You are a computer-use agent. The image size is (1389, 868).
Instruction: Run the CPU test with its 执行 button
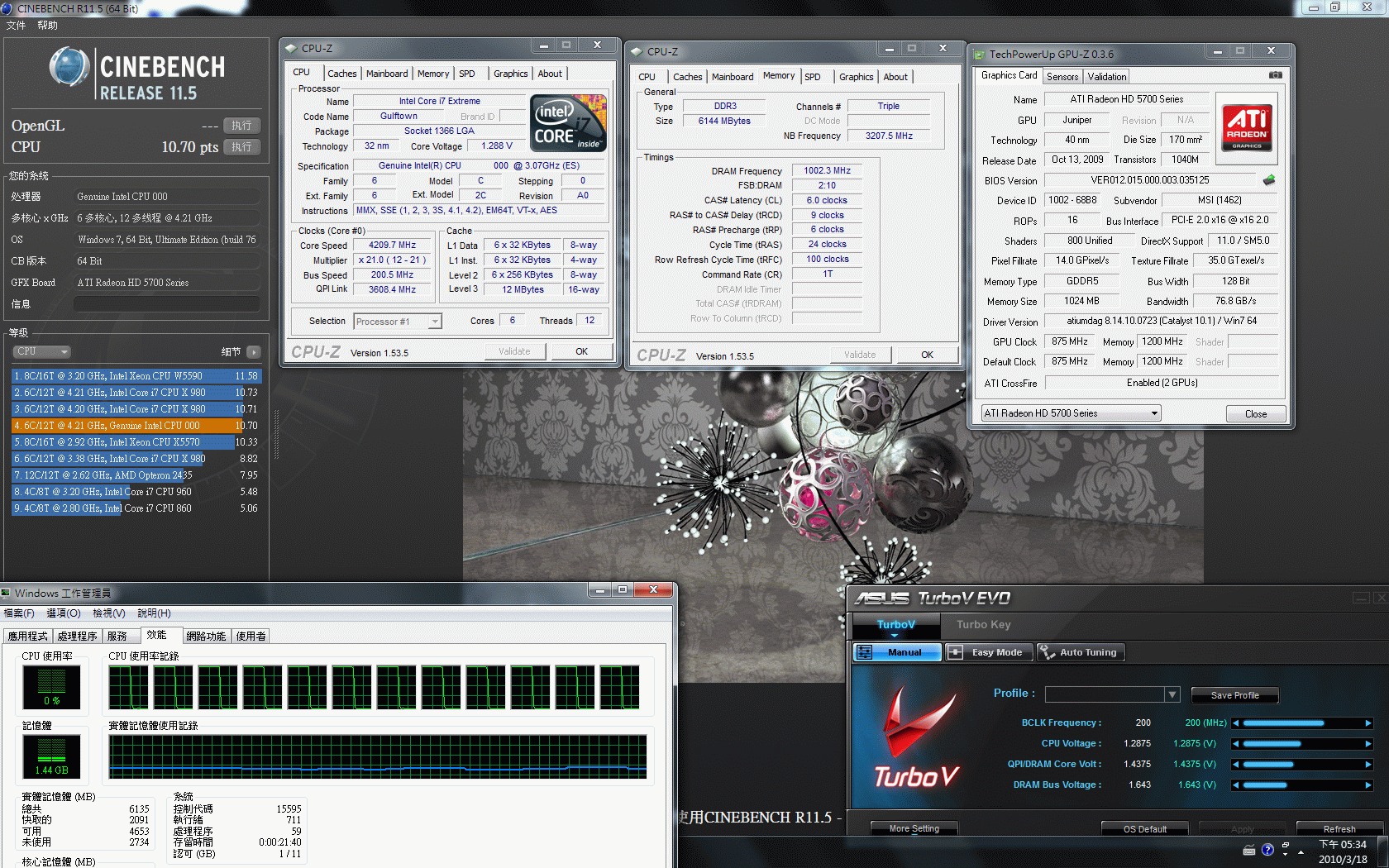click(x=241, y=147)
